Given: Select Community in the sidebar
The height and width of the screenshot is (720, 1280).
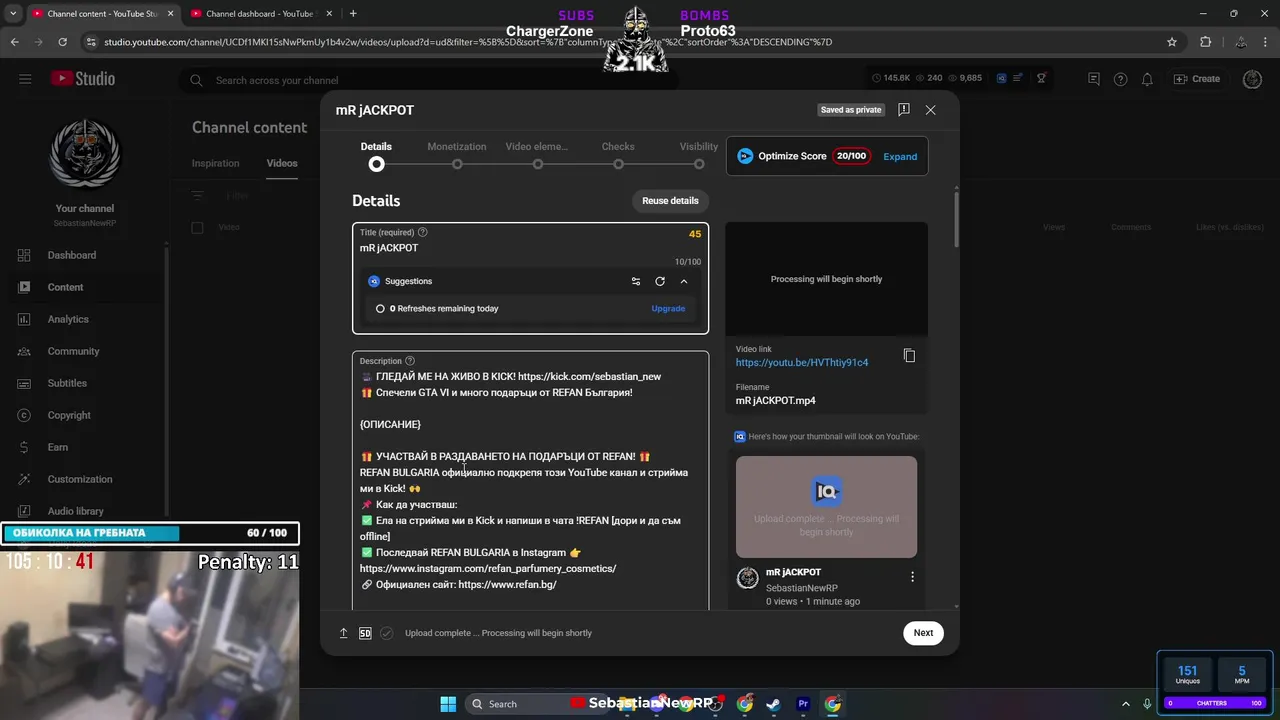Looking at the screenshot, I should coord(73,351).
